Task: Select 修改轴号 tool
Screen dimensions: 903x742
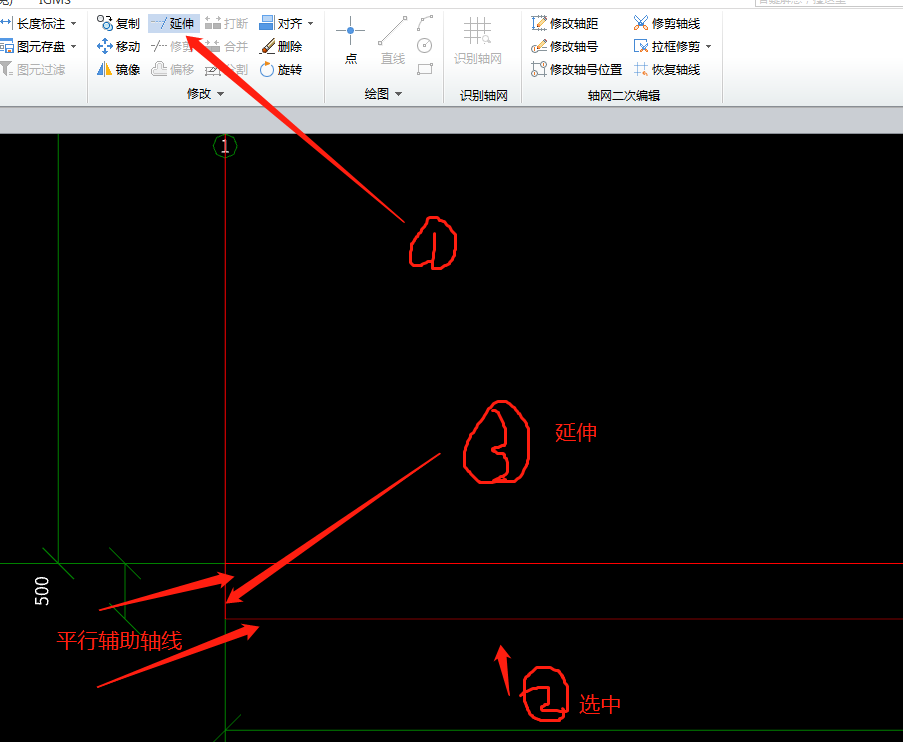Action: [564, 46]
